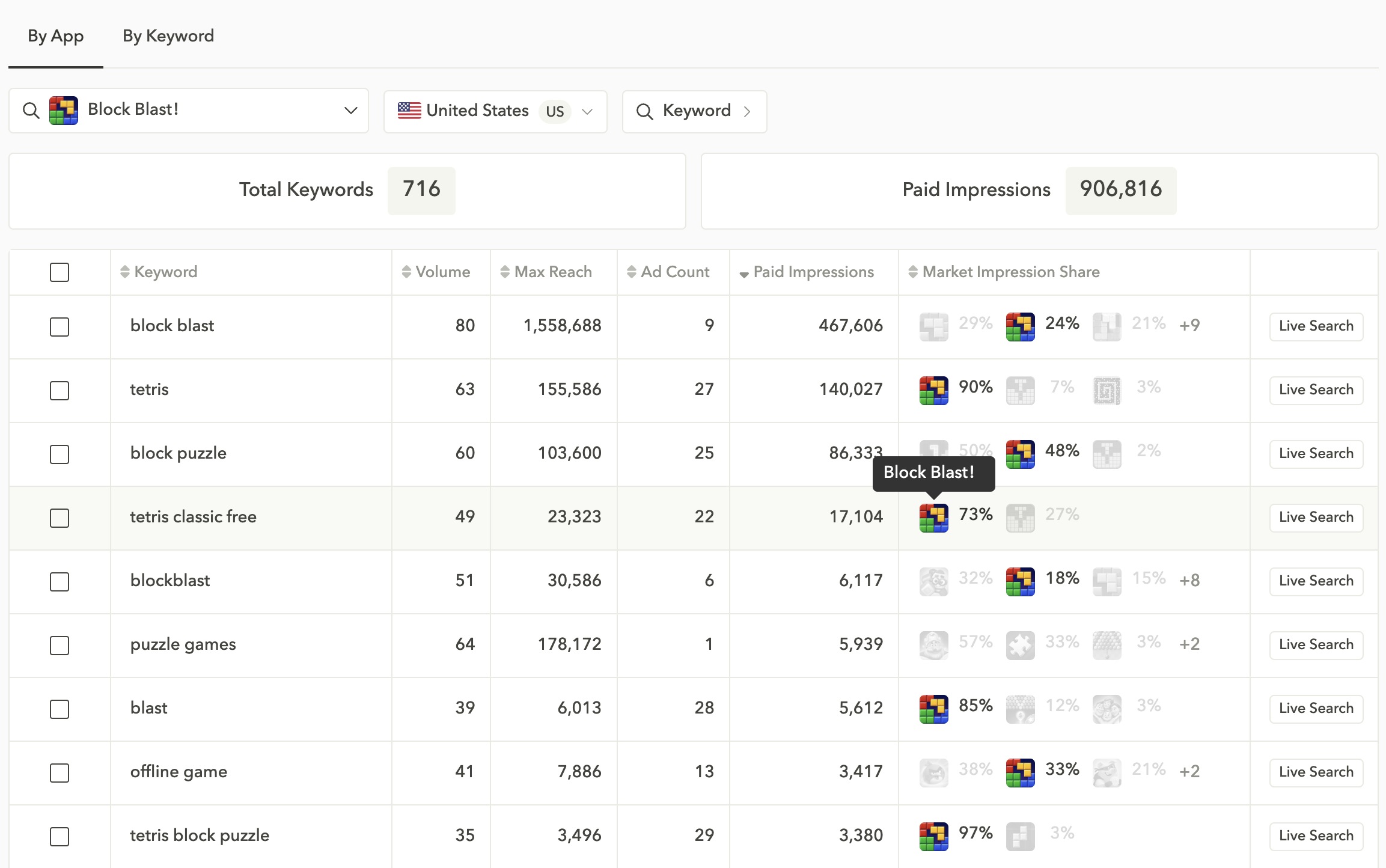Click +8 more apps in blockblast row
Screen dimensions: 1386x868
coord(1189,580)
